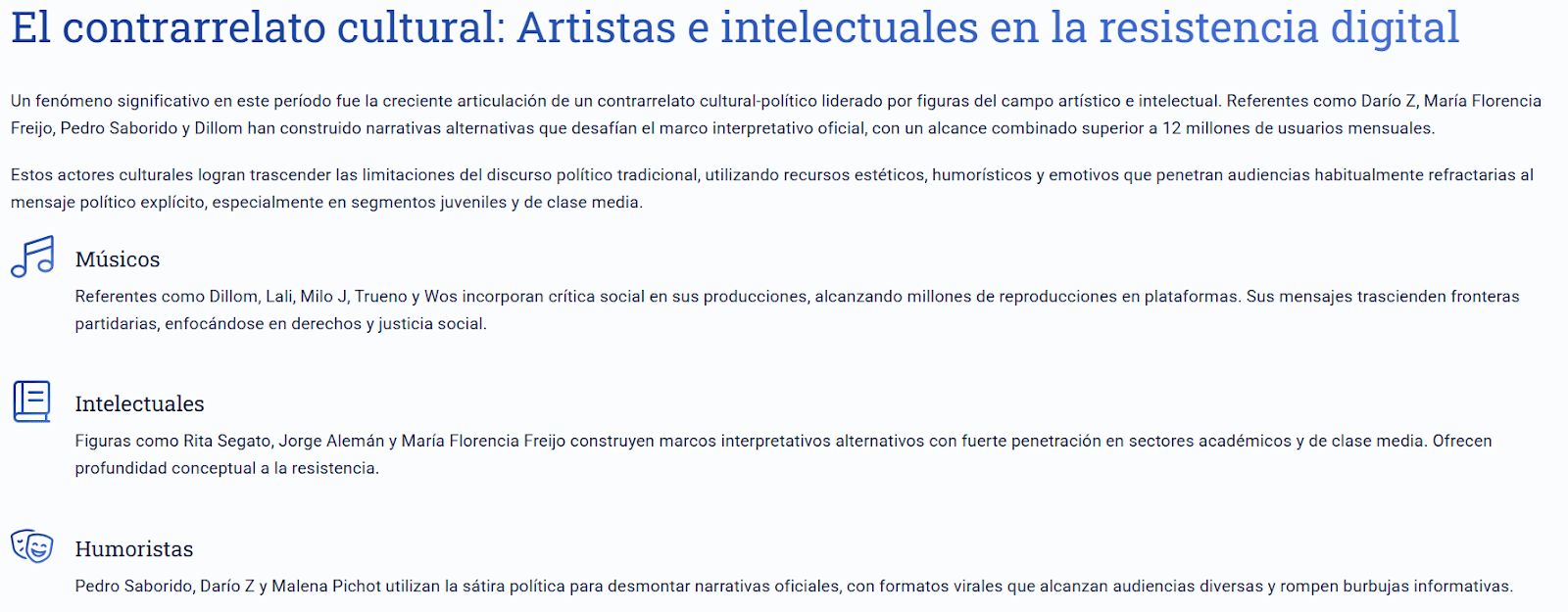Click the text 'Pedro Saborido, Darío Z y Malena Pichot'
The image size is (1568, 612).
coord(228,587)
